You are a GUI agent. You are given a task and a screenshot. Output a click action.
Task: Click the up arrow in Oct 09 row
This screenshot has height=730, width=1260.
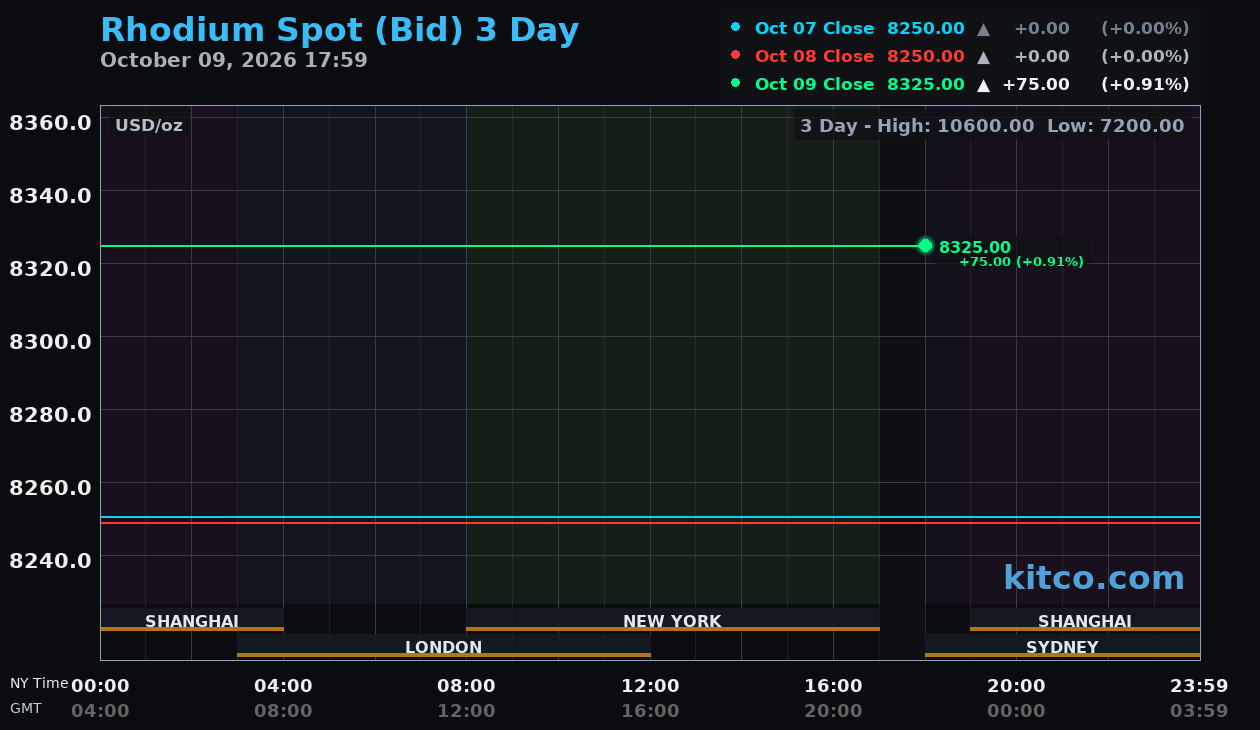(x=983, y=85)
